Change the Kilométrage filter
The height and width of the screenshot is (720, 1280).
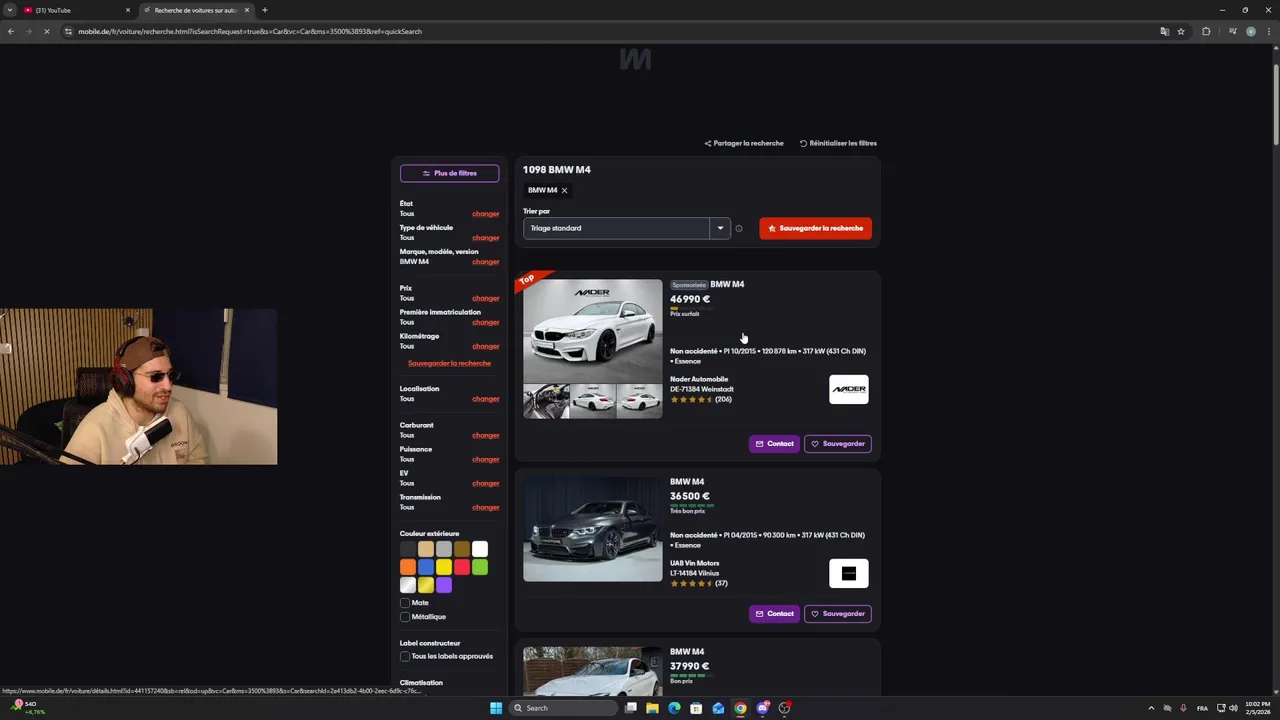coord(485,346)
